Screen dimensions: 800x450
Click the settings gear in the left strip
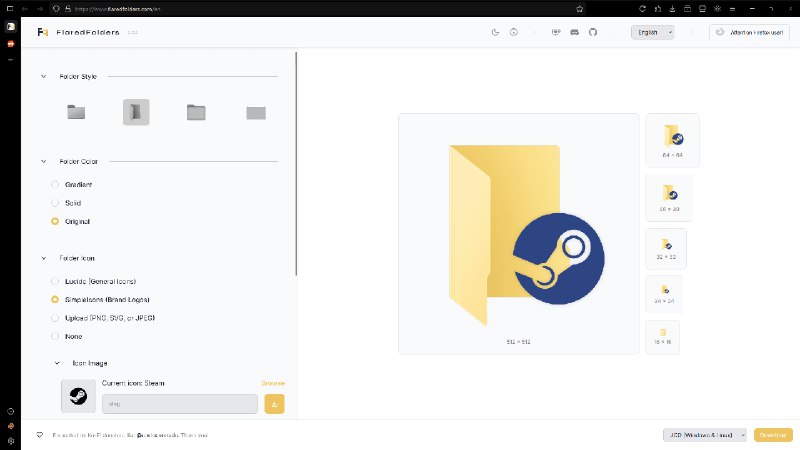tap(11, 441)
